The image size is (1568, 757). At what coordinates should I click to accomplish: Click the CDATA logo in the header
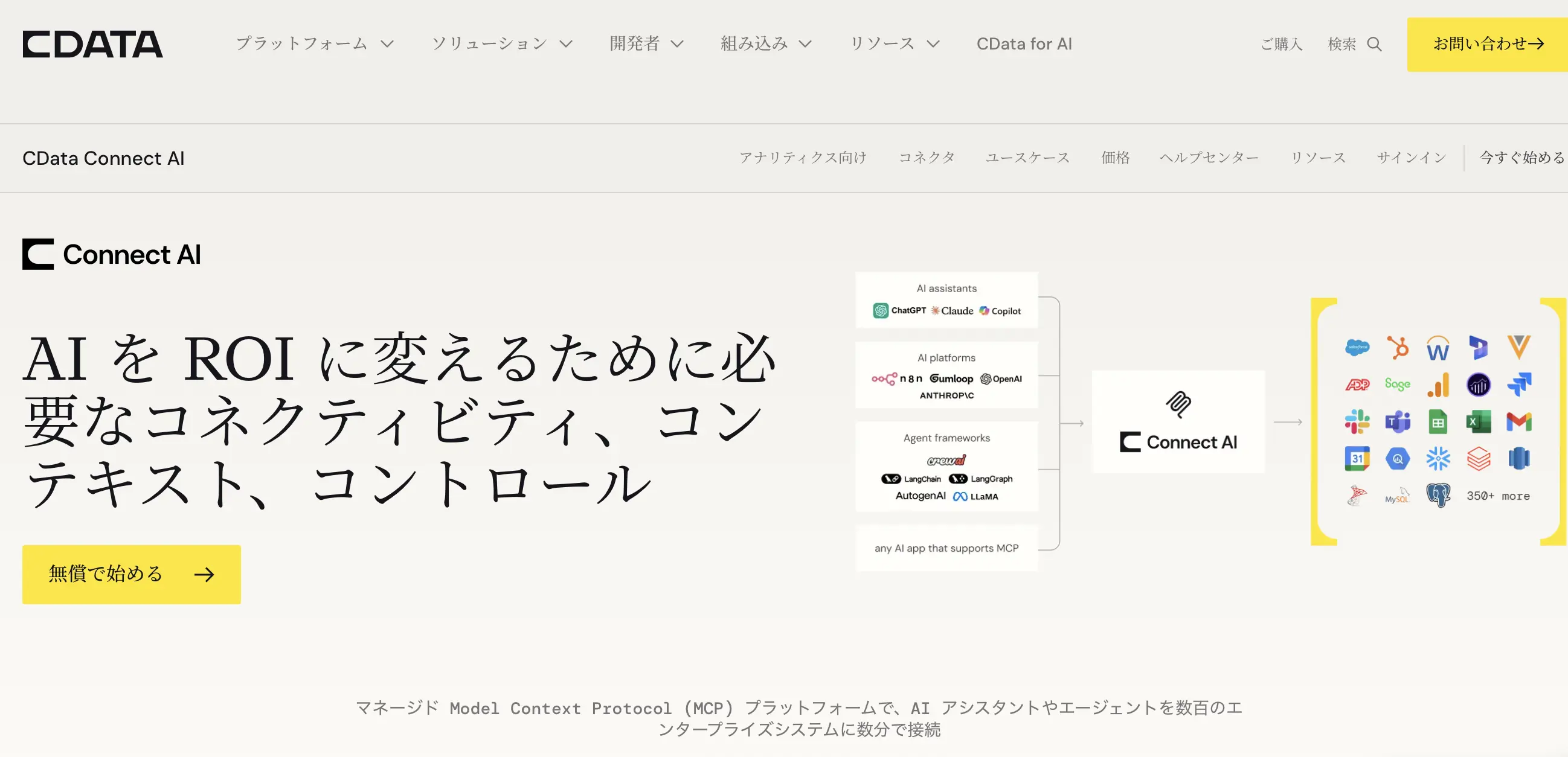coord(92,44)
